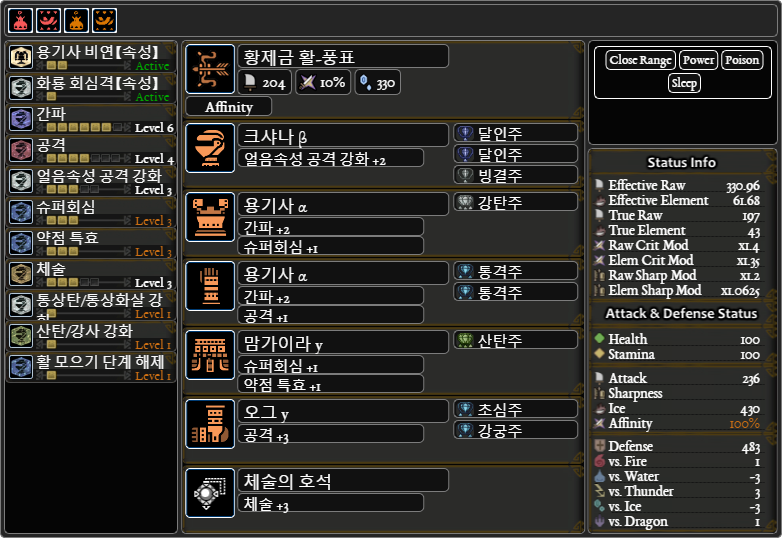782x538 pixels.
Task: Select the 간파 Level 6 skill entry
Action: 91,119
